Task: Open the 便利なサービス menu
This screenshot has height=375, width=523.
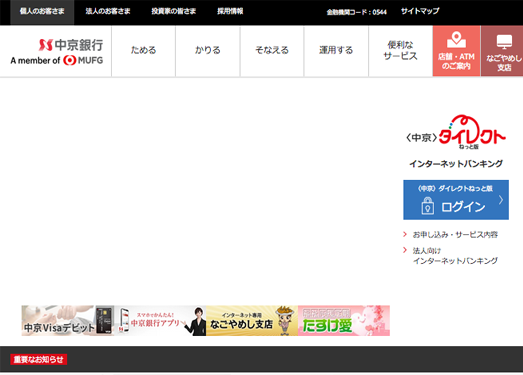Action: (401, 51)
